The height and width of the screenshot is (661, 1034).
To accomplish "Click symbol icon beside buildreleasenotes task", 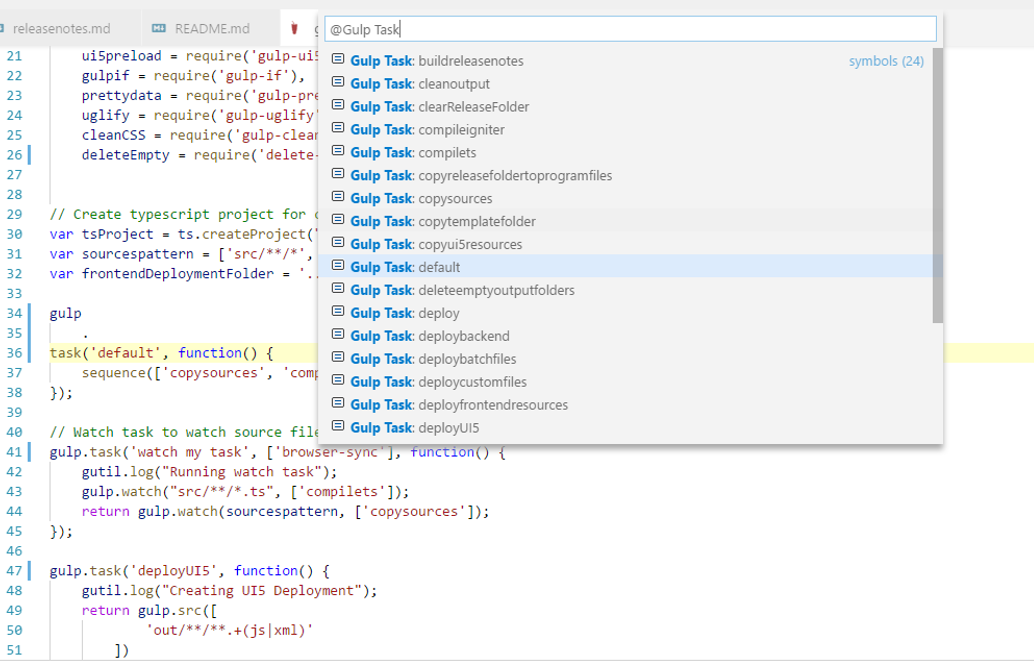I will [338, 59].
